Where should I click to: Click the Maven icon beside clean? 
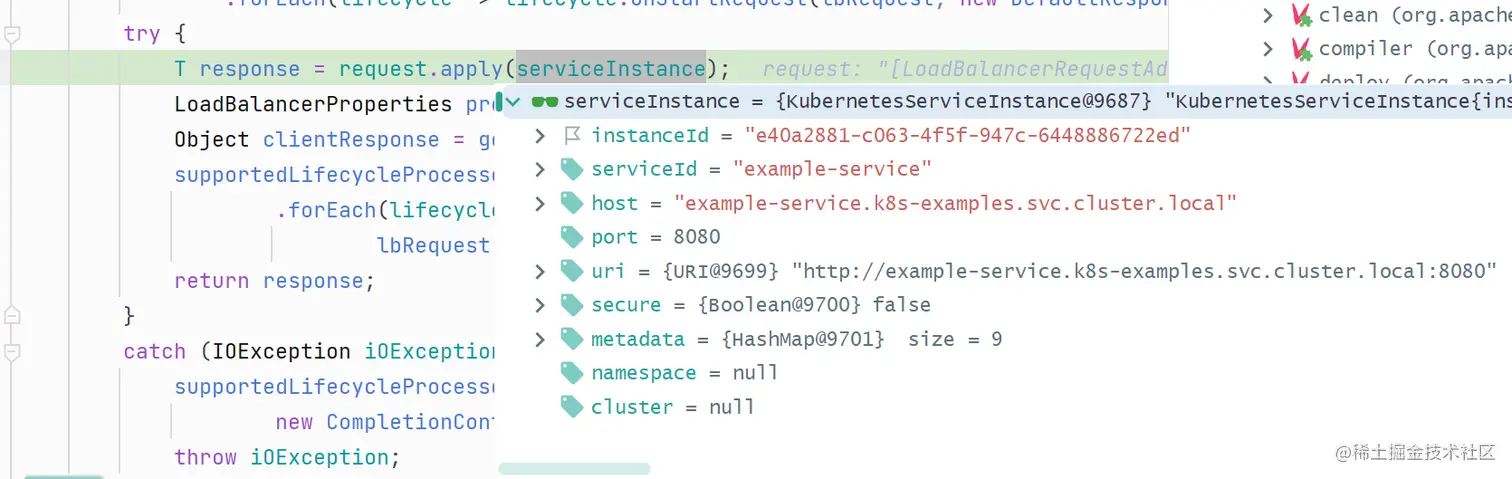click(x=1300, y=15)
